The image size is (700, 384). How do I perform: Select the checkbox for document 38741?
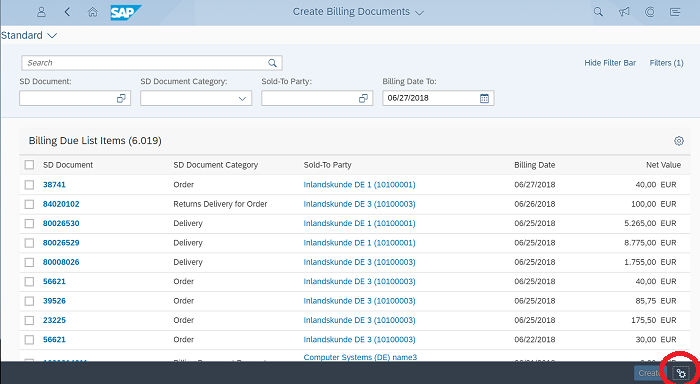29,184
